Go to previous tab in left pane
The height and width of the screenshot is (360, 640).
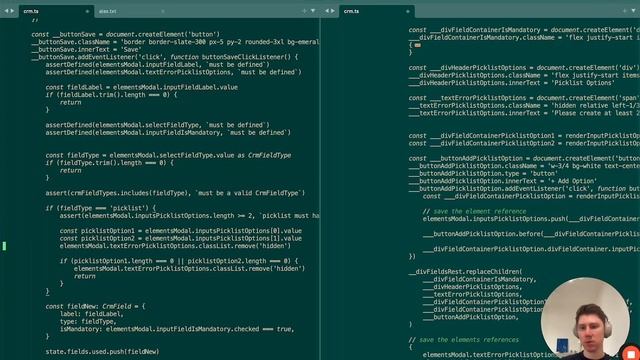pos(6,11)
